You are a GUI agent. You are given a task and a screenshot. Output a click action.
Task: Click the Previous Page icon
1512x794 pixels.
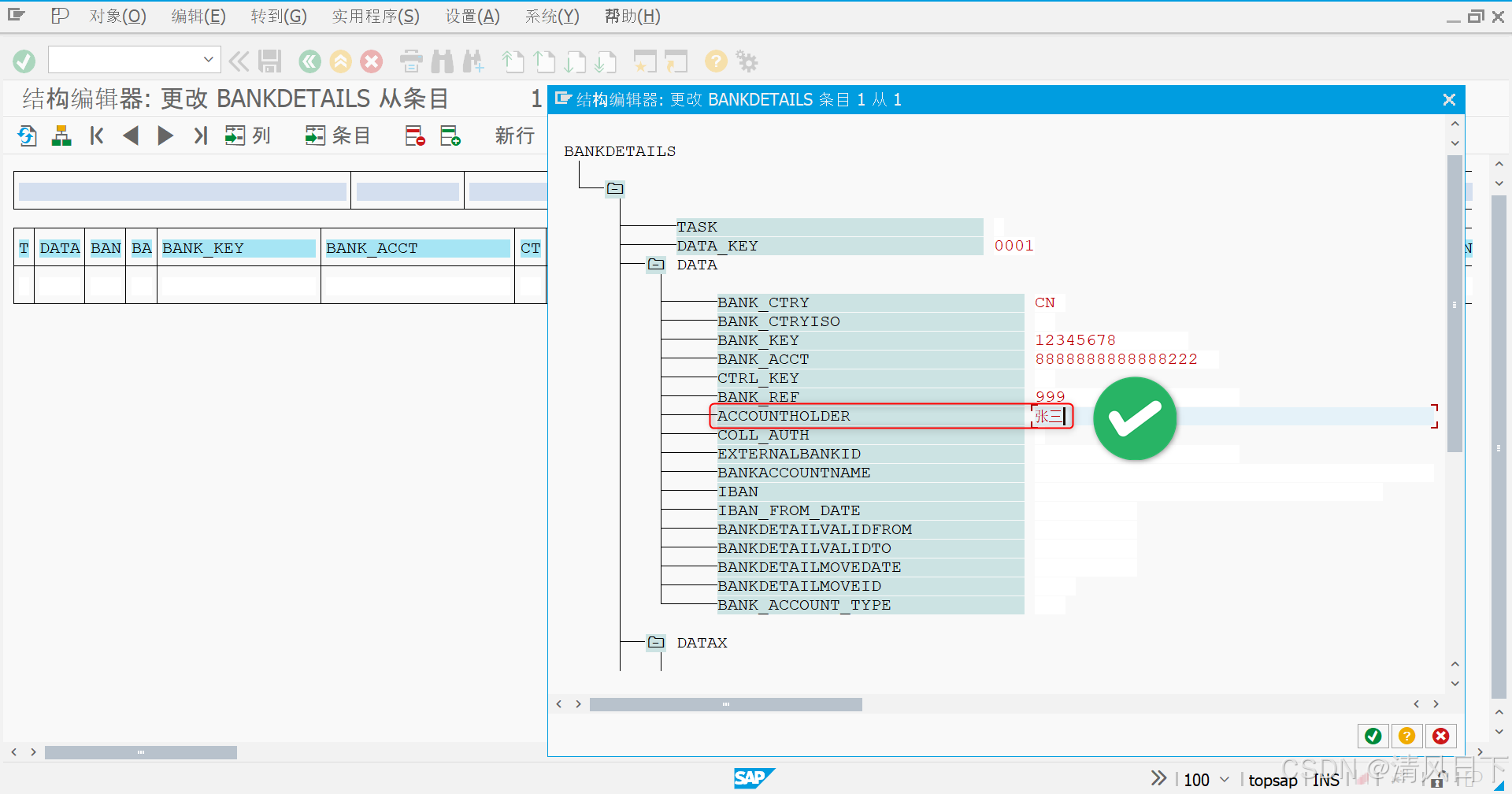545,61
